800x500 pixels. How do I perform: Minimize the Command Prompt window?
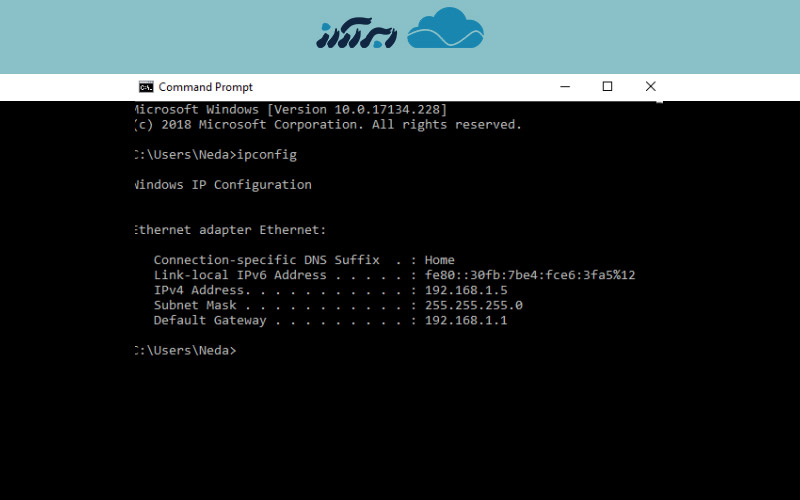tap(566, 87)
